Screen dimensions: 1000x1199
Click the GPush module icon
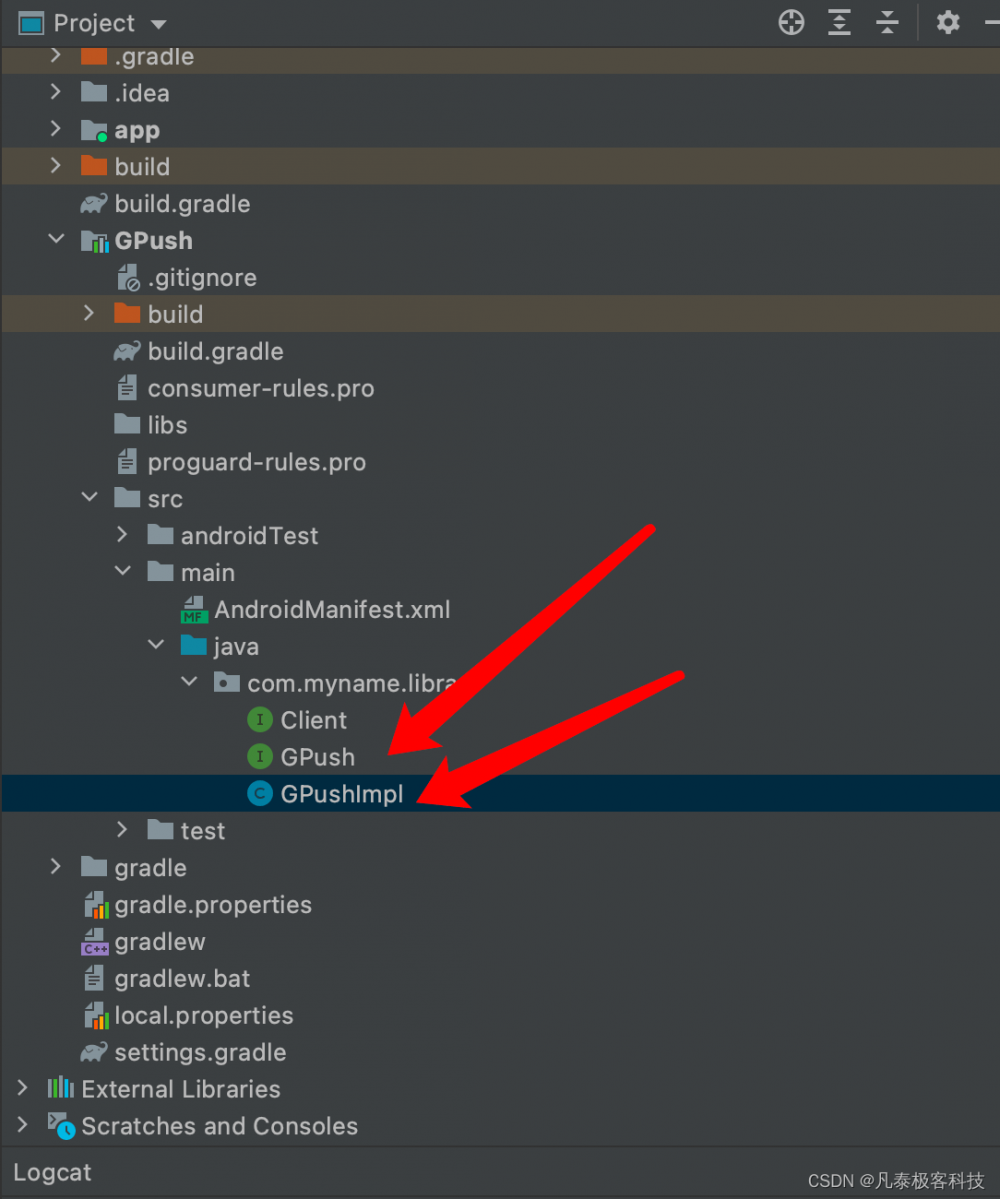[x=95, y=241]
